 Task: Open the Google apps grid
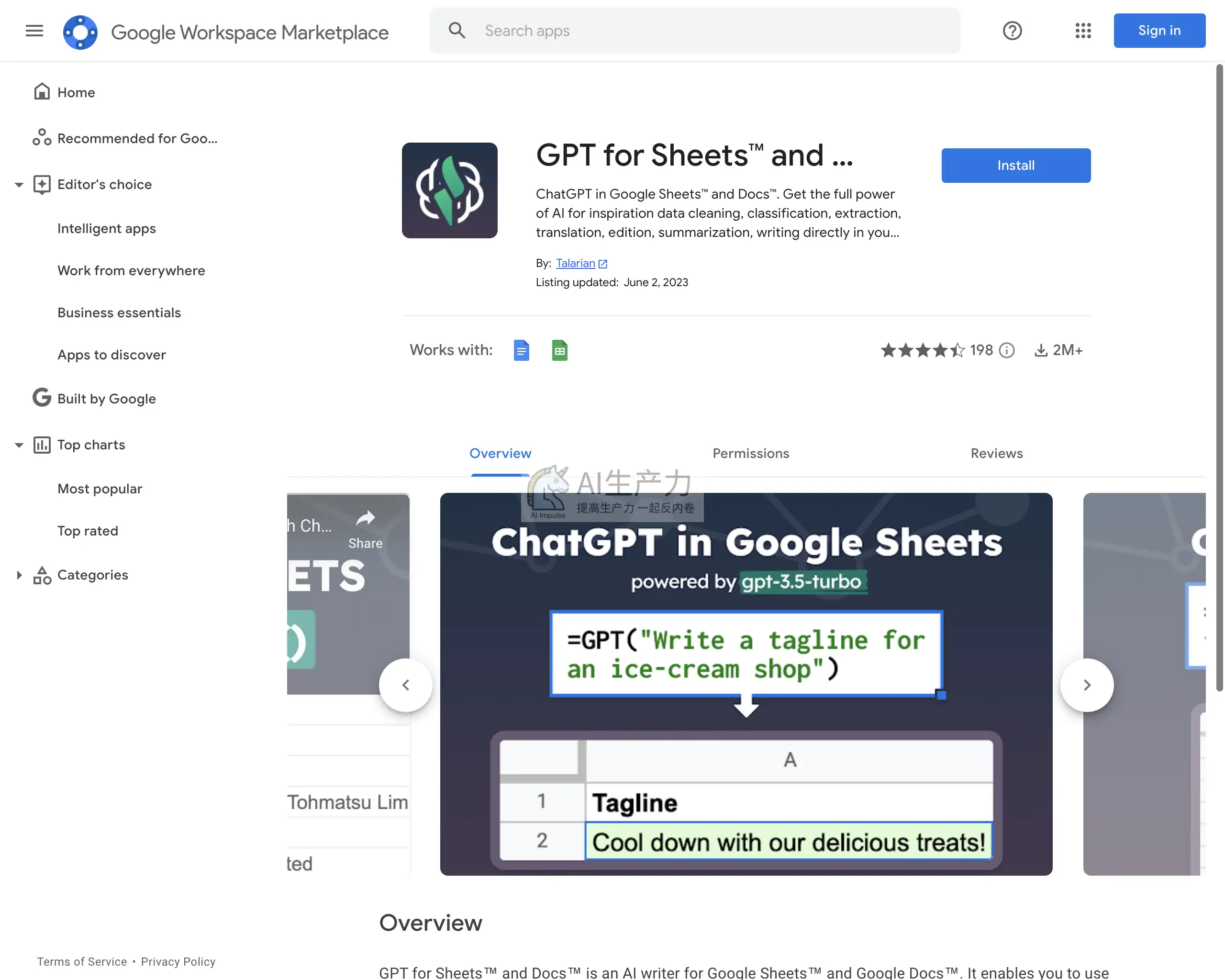pos(1083,31)
